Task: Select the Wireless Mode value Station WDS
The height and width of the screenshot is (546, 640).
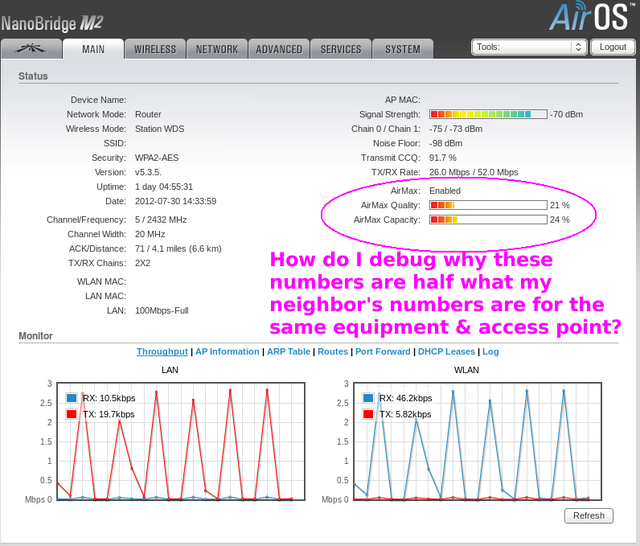Action: 160,129
